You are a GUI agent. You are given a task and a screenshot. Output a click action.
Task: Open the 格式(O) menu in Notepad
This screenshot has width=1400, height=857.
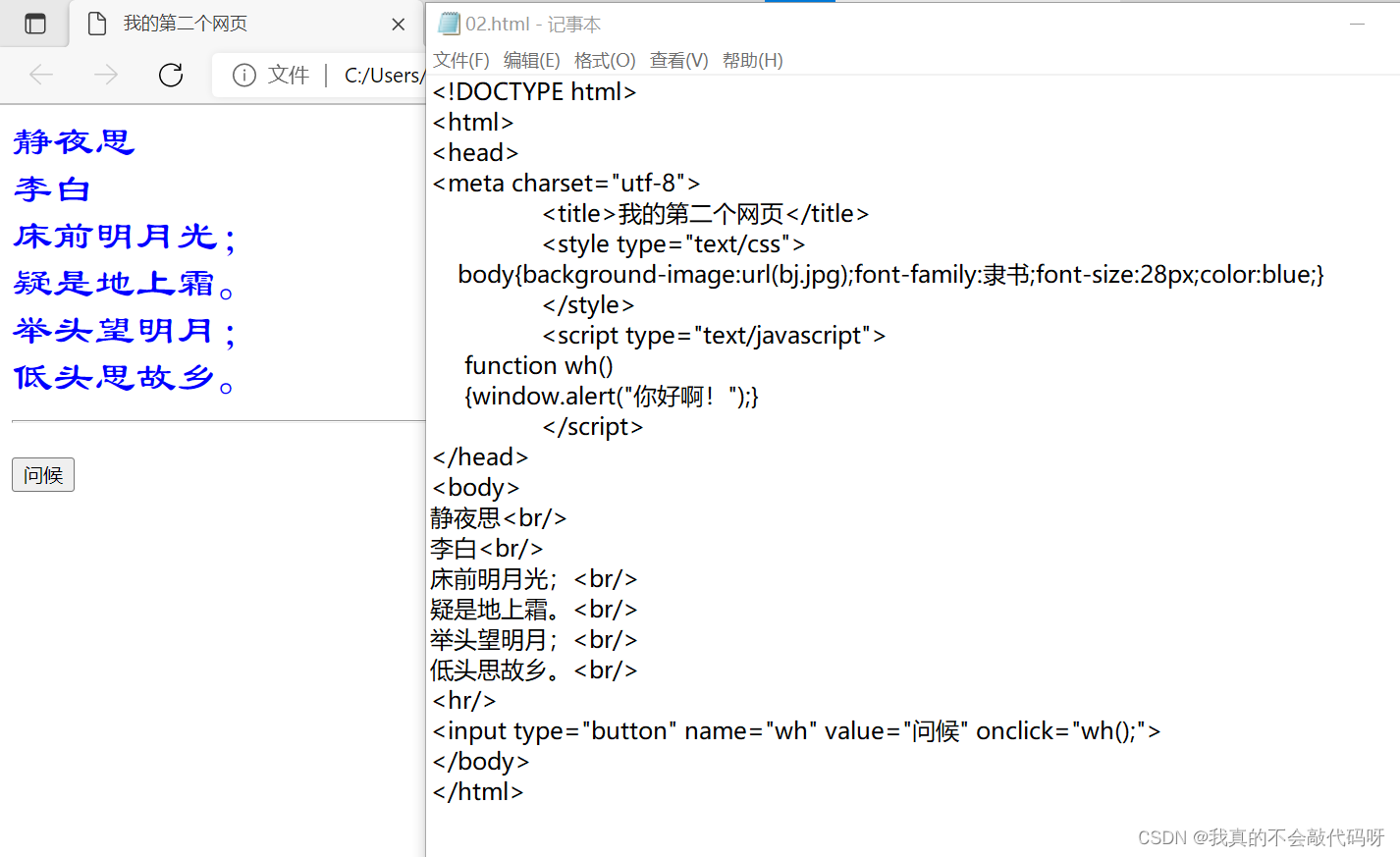pyautogui.click(x=605, y=61)
